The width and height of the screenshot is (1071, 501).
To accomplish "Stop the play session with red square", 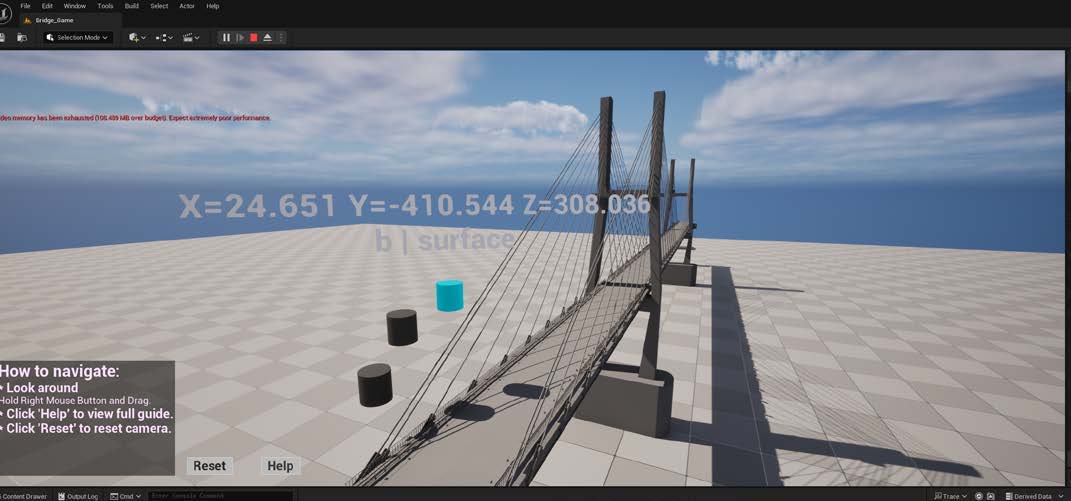I will (x=253, y=38).
